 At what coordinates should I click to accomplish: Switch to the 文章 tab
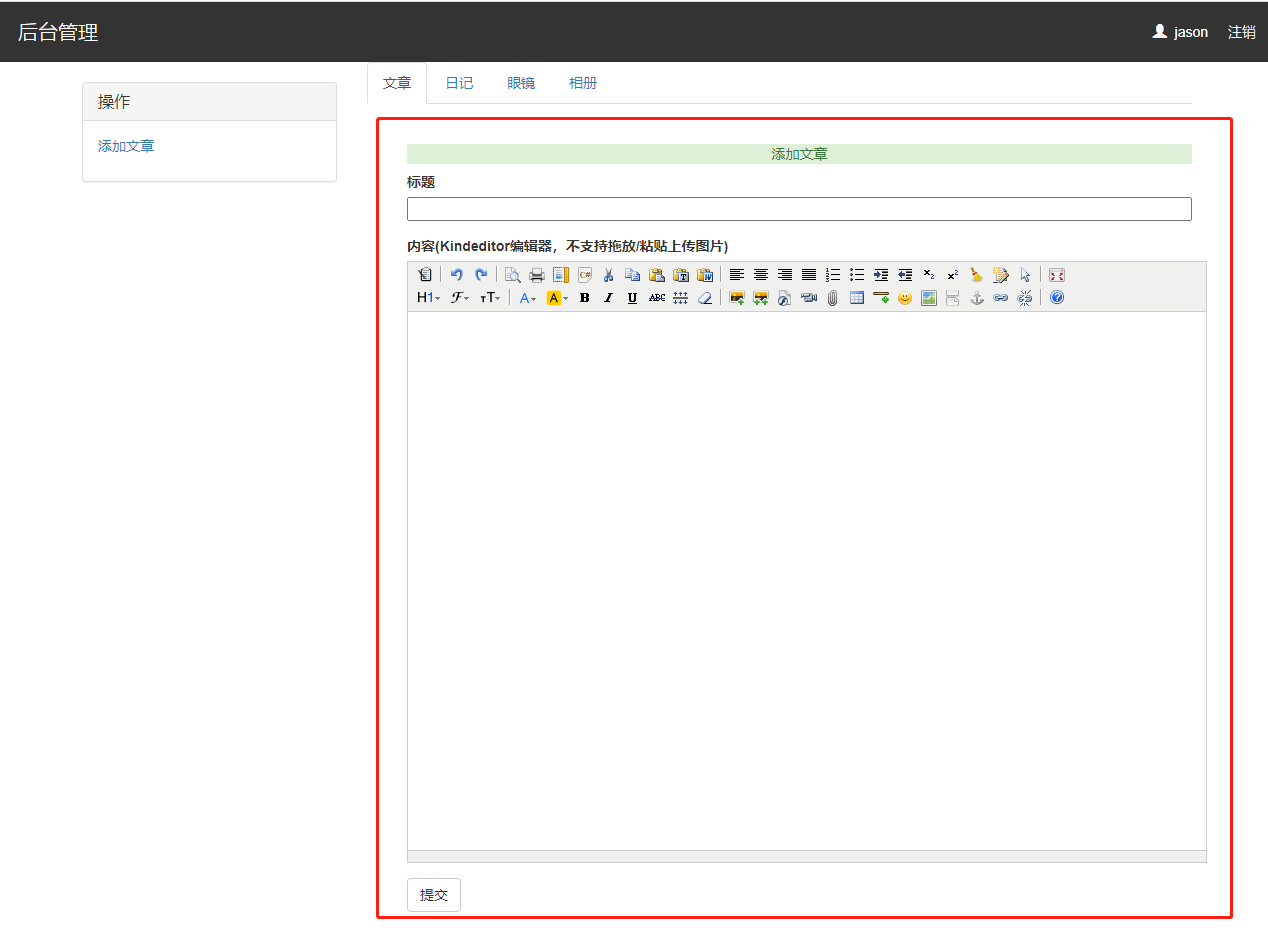[397, 83]
